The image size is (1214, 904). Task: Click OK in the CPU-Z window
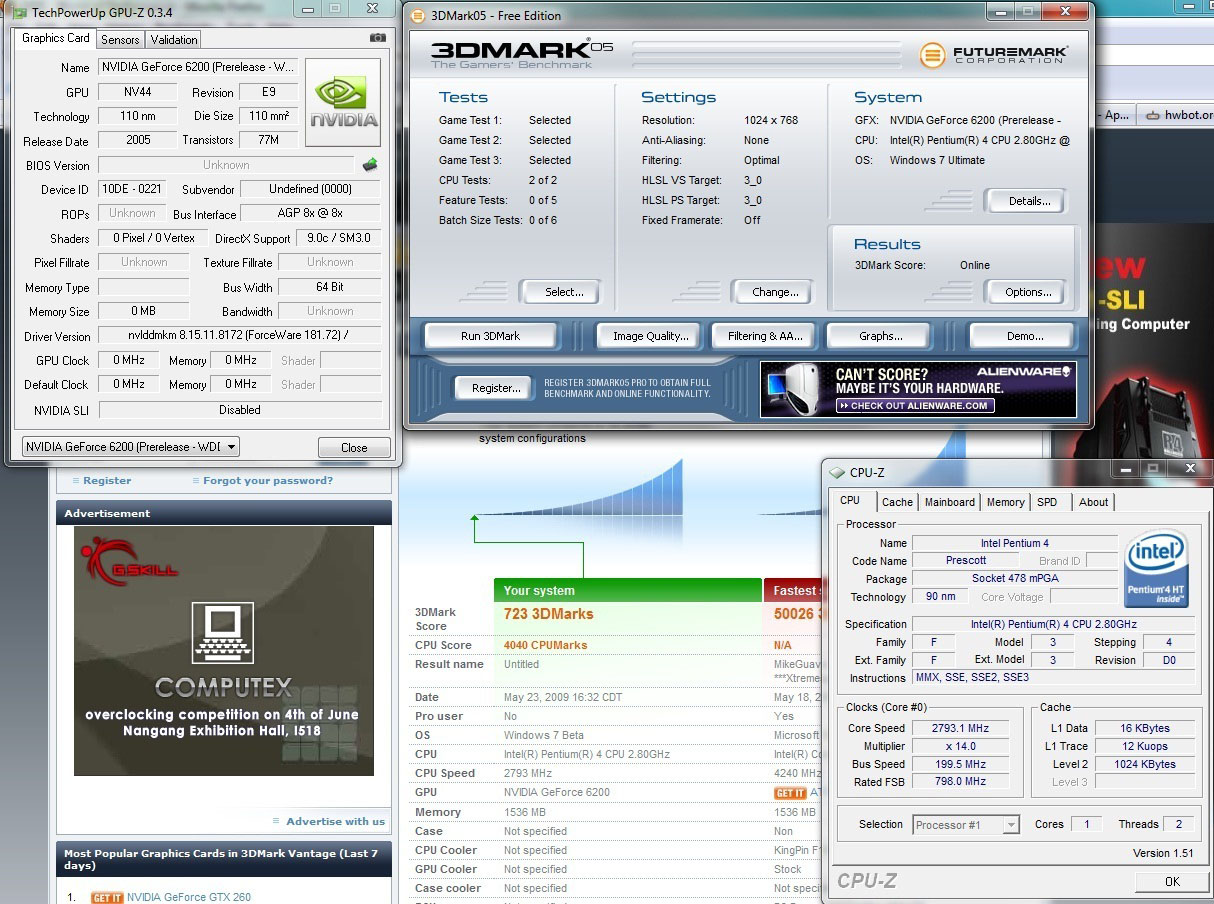click(x=1172, y=881)
